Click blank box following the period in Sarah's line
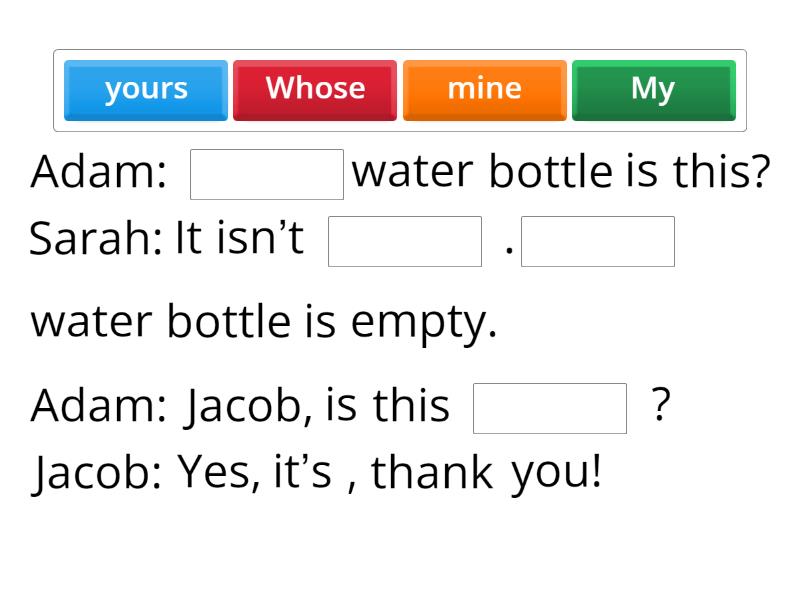This screenshot has height=600, width=800. (598, 242)
